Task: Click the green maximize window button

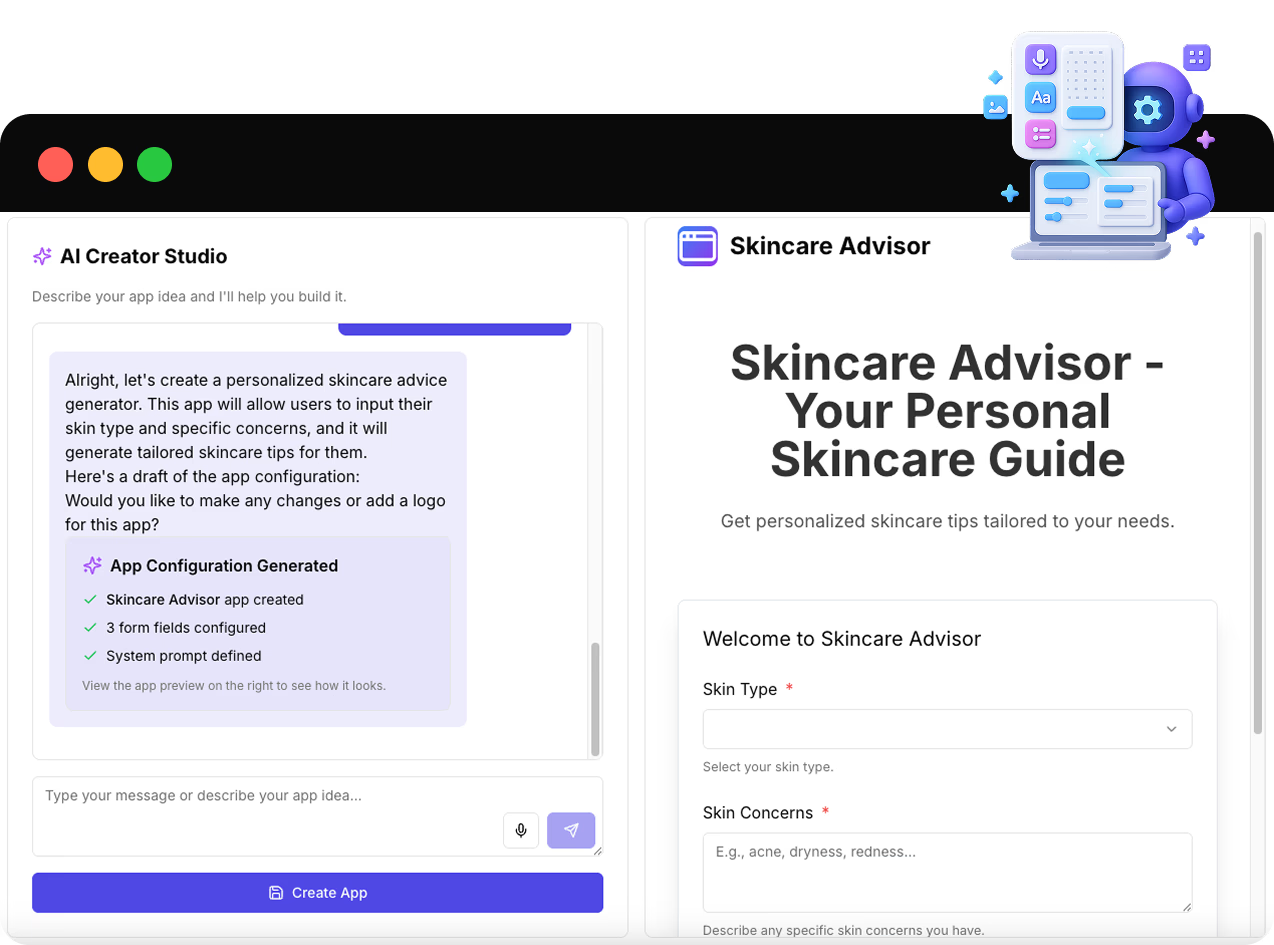Action: click(154, 164)
